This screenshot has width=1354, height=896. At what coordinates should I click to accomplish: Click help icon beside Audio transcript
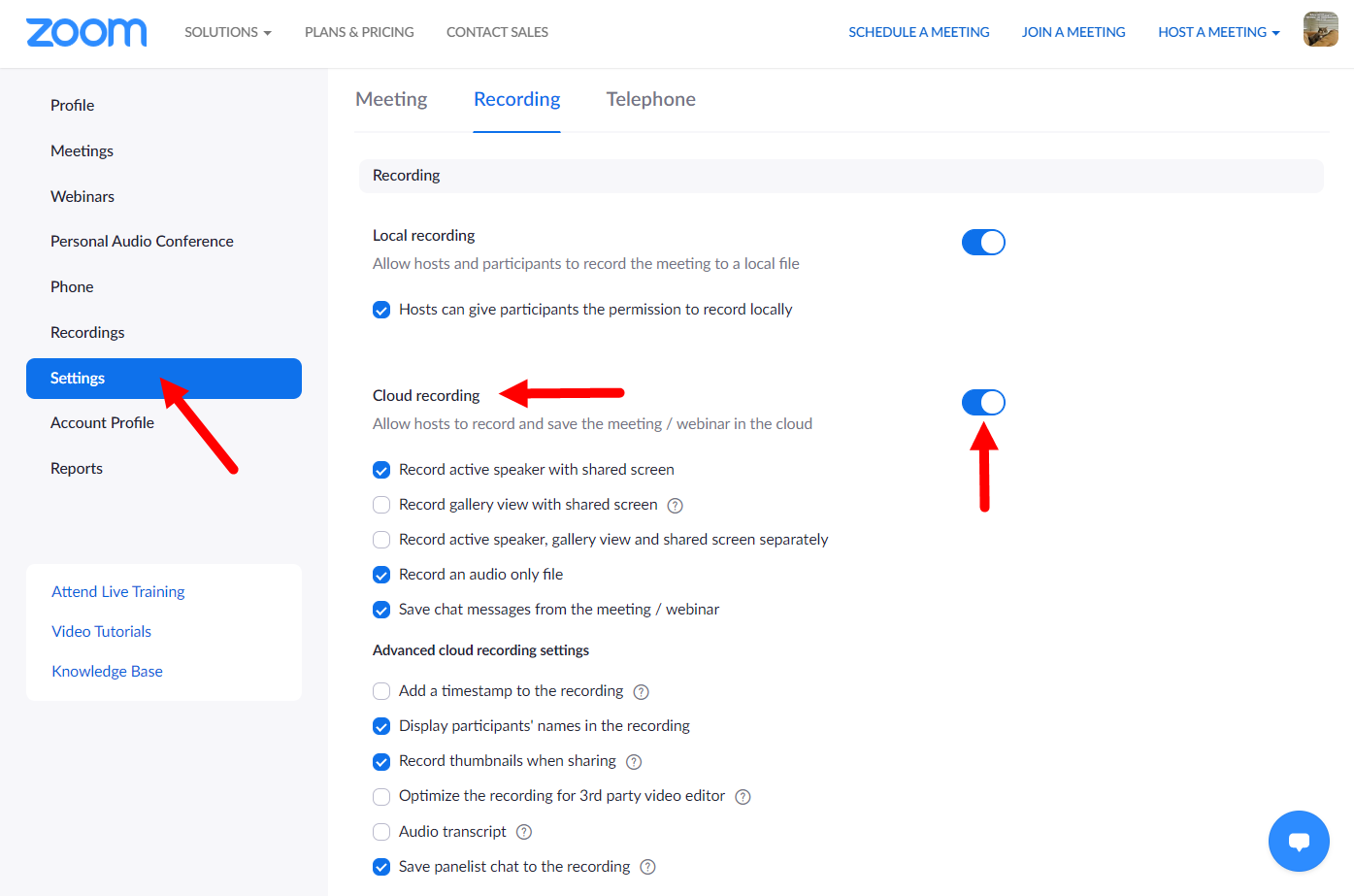tap(524, 832)
